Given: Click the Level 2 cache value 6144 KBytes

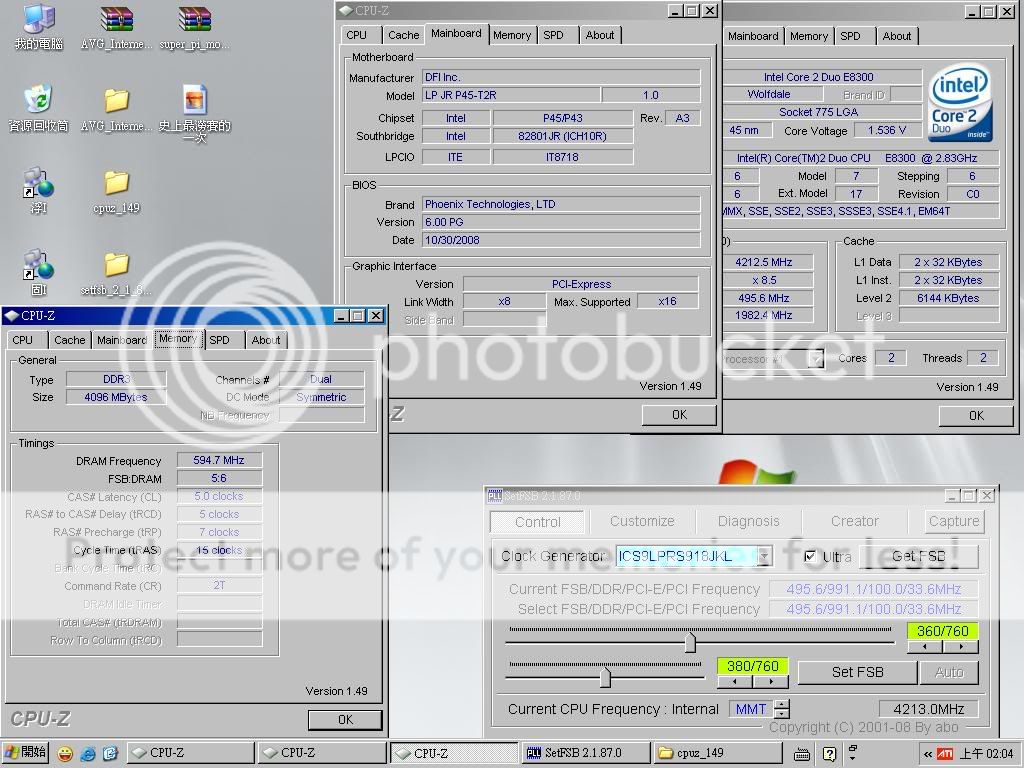Looking at the screenshot, I should 948,298.
